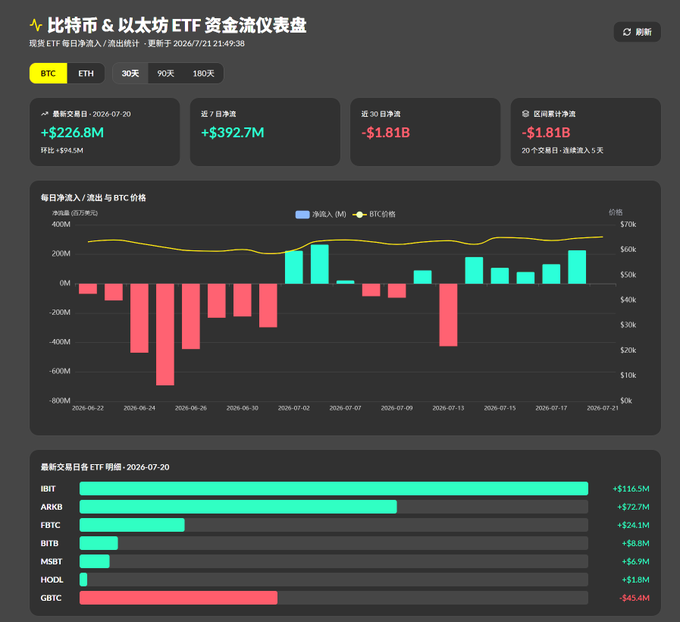Click the ARKB ticker label
Image resolution: width=680 pixels, height=622 pixels.
tap(52, 507)
